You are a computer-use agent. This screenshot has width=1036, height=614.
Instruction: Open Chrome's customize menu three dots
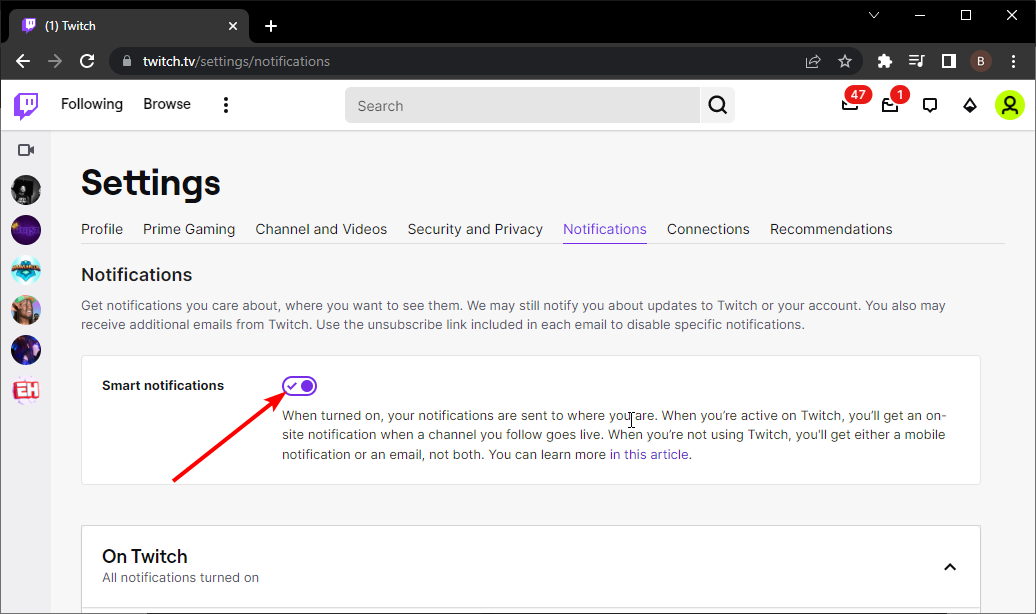click(1014, 61)
